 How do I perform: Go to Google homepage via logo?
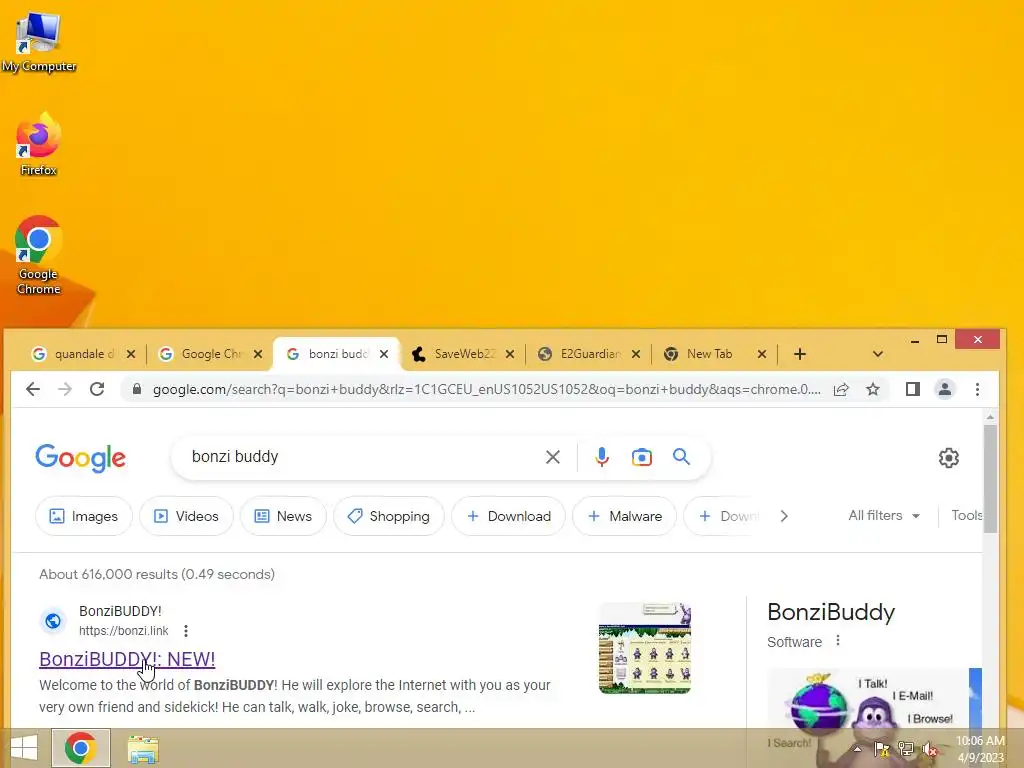(x=80, y=458)
